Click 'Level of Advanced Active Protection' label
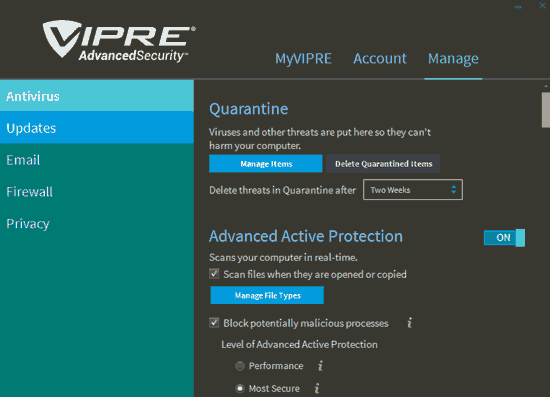This screenshot has height=397, width=550. pyautogui.click(x=299, y=344)
